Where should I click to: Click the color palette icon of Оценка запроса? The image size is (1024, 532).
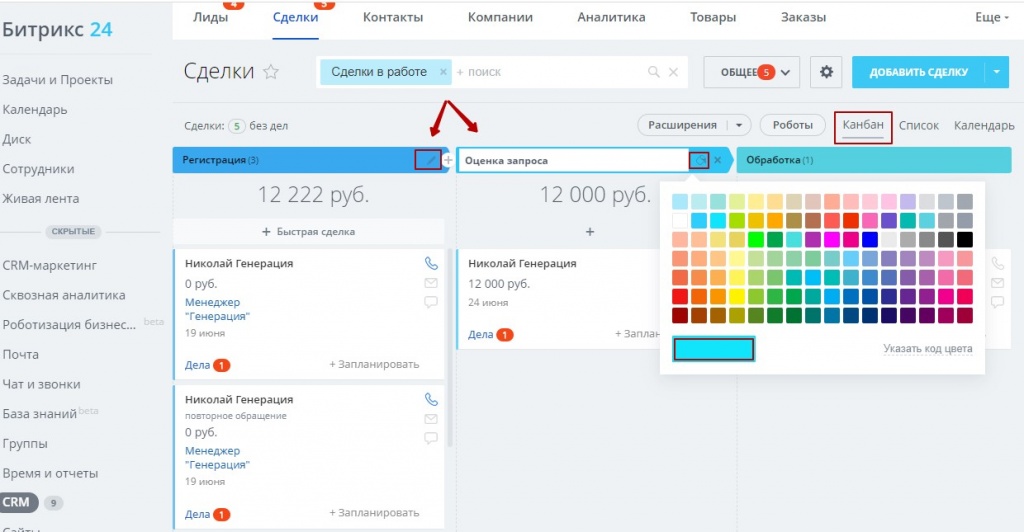pyautogui.click(x=700, y=160)
